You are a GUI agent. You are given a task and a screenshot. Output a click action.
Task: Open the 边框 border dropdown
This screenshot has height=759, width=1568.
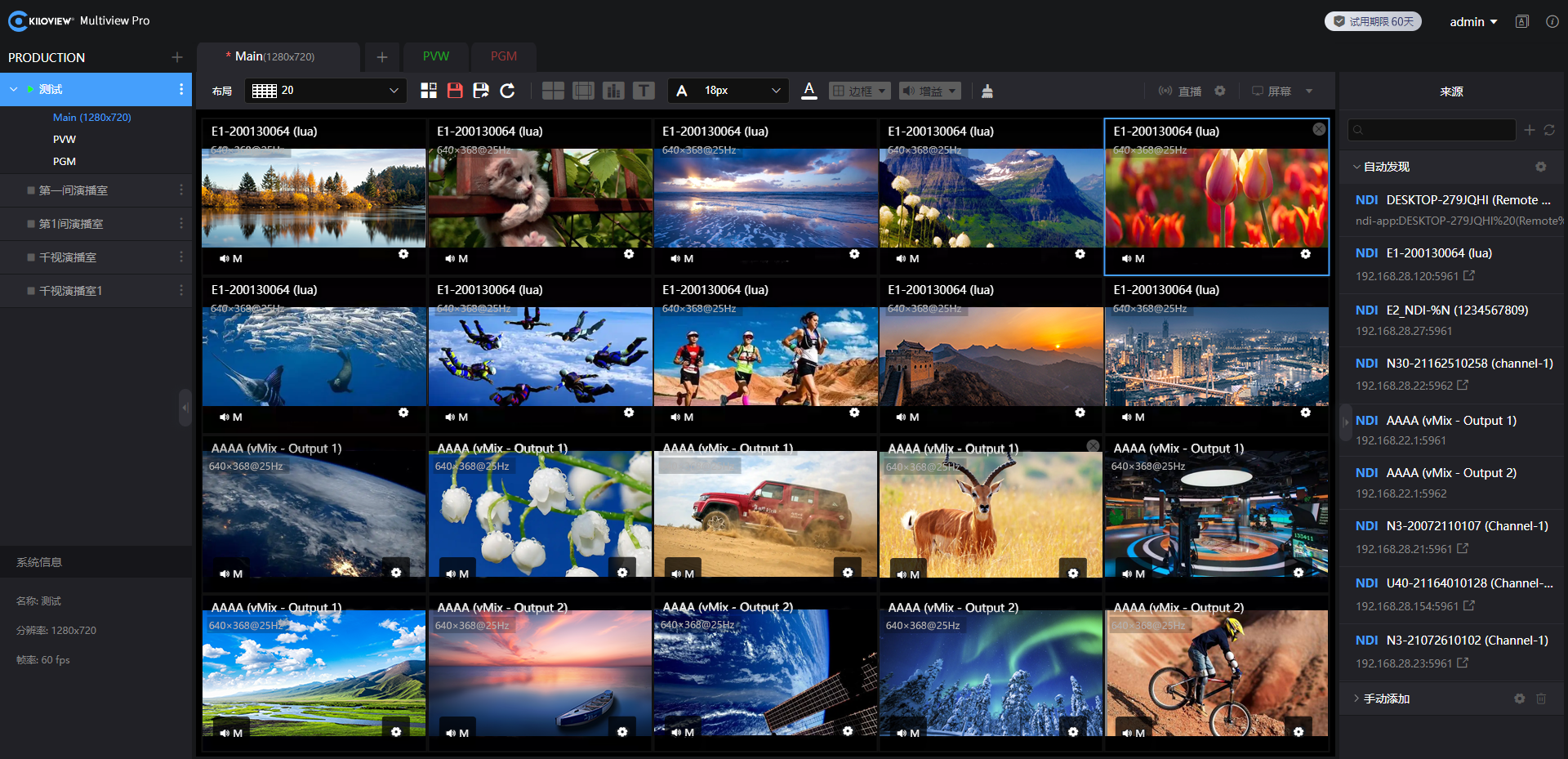pos(859,91)
